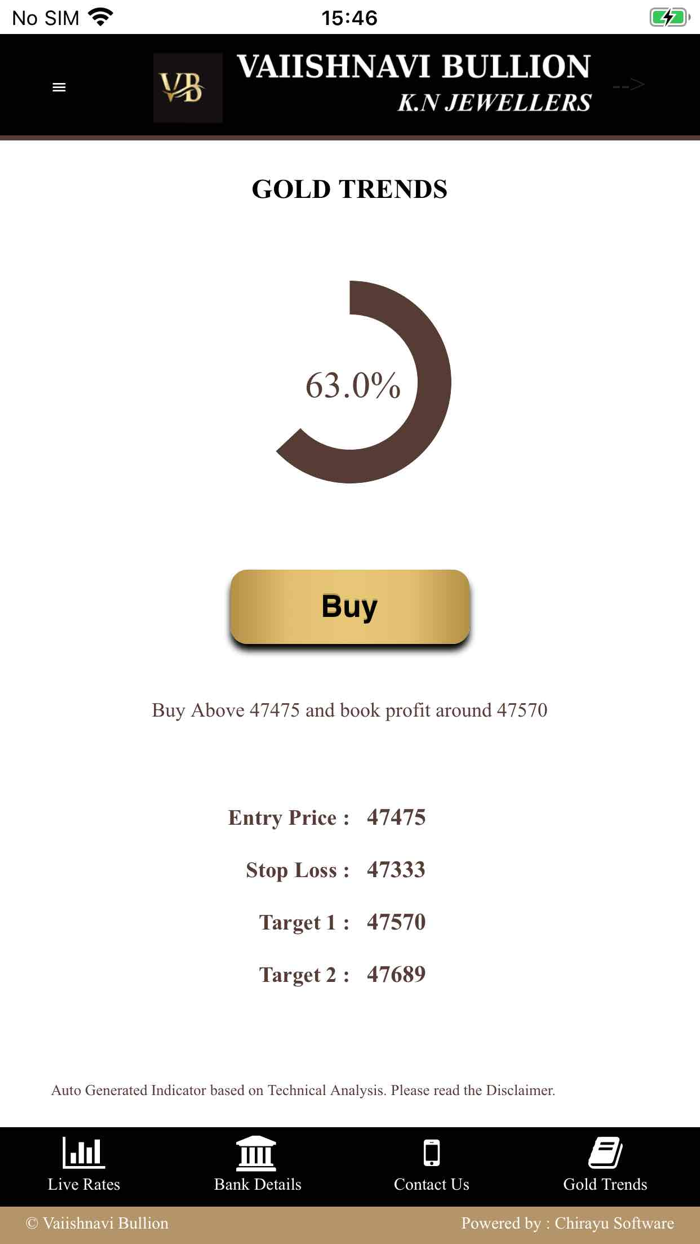This screenshot has width=700, height=1244.
Task: Click Powered by Chirayu Software link
Action: pyautogui.click(x=567, y=1223)
